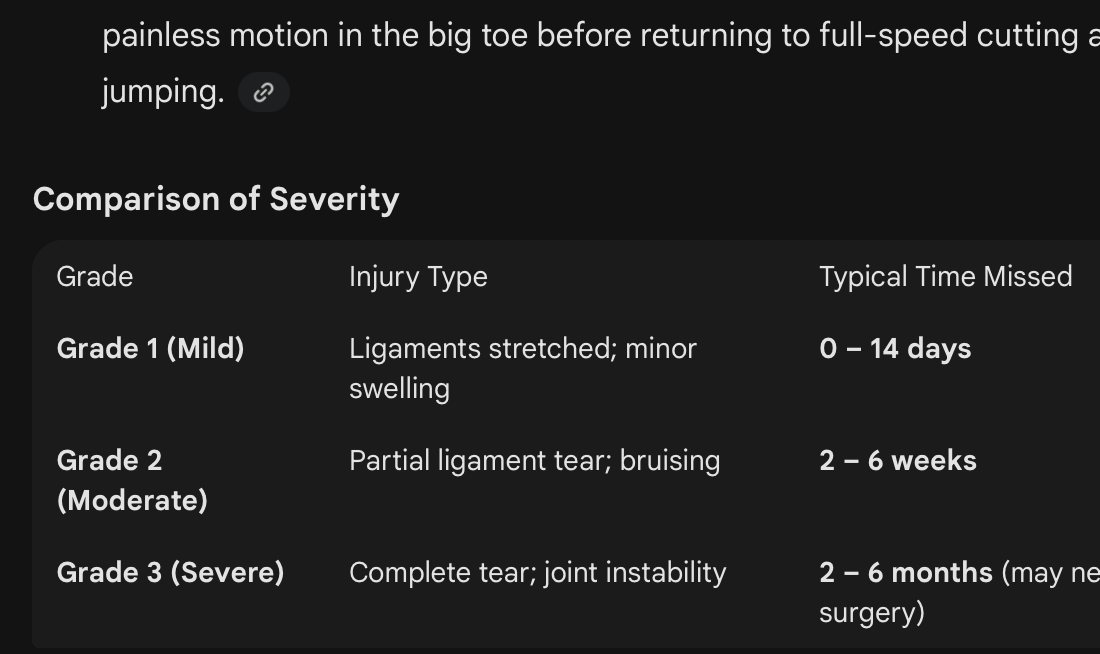
Task: Select the "Grade 1 (Mild)" row label
Action: tap(150, 349)
